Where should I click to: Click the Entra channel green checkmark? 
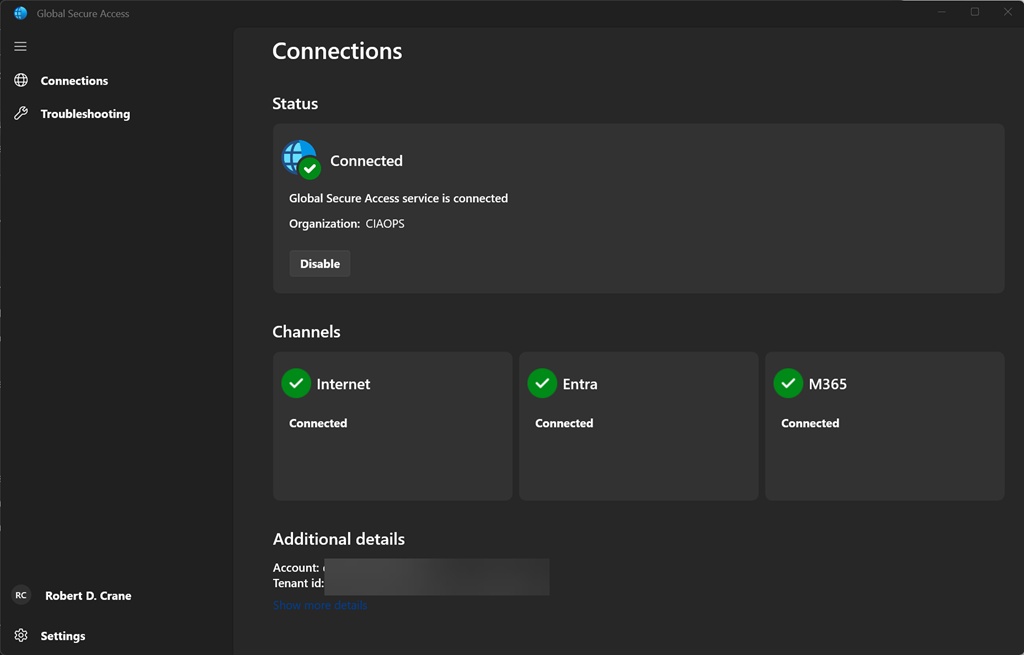click(542, 383)
